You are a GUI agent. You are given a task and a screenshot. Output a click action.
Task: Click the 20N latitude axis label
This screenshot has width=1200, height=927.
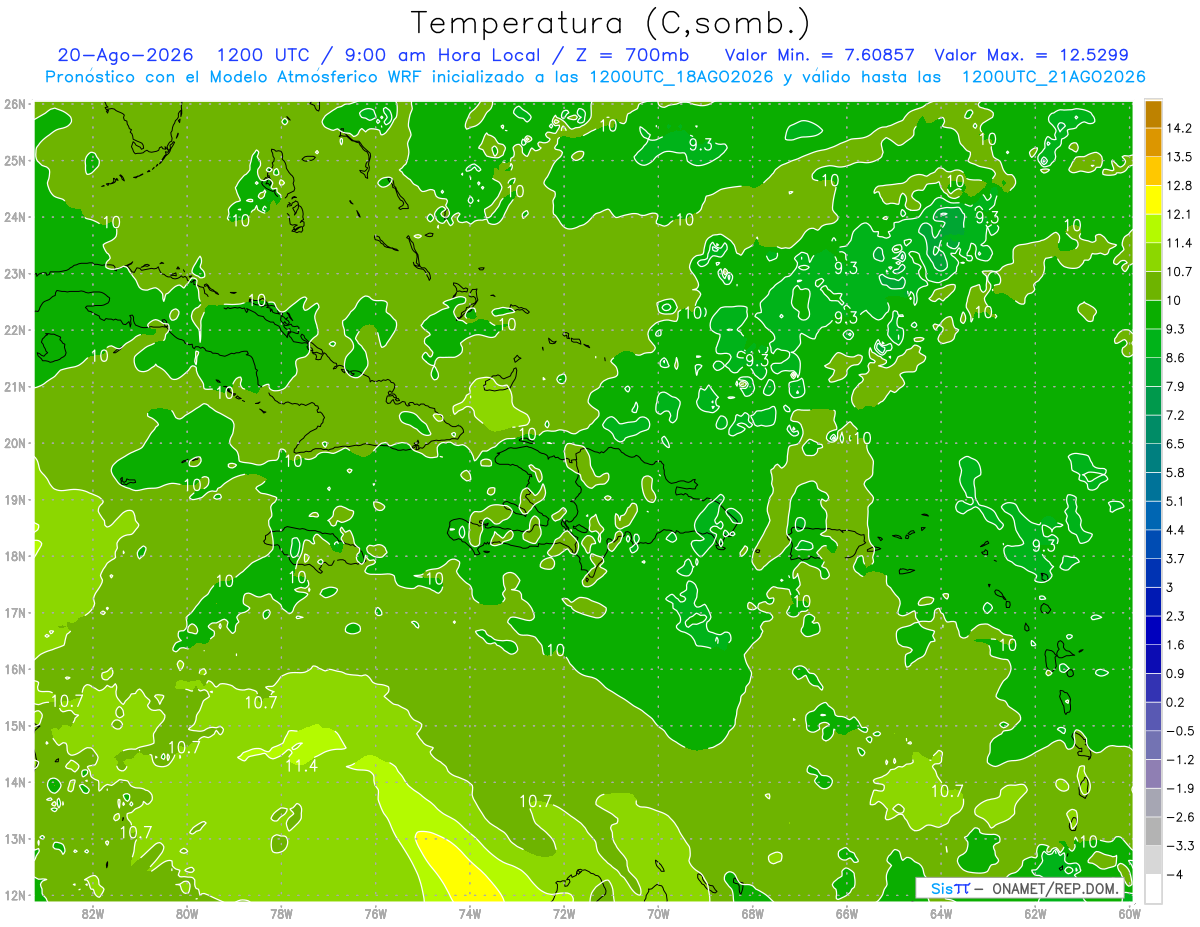click(x=14, y=443)
